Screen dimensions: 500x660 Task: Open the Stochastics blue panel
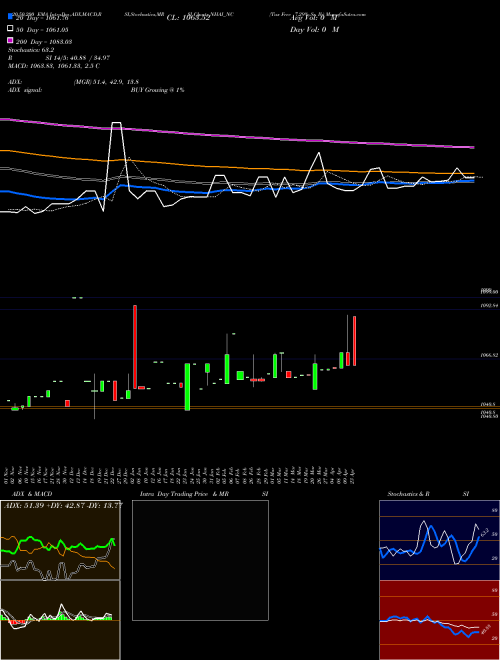point(439,540)
